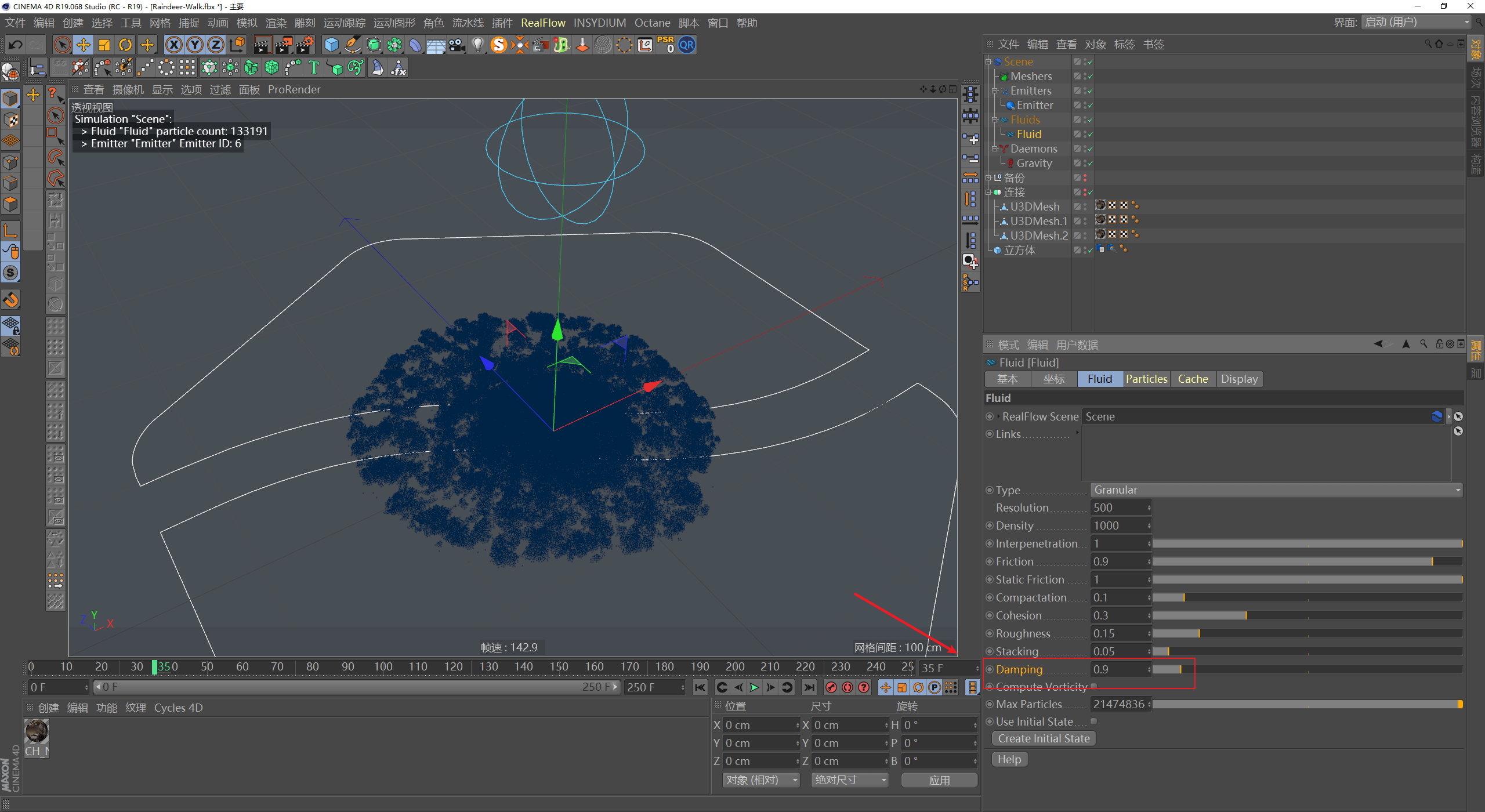
Task: Open the Type dropdown showing Granular
Action: coord(1275,490)
